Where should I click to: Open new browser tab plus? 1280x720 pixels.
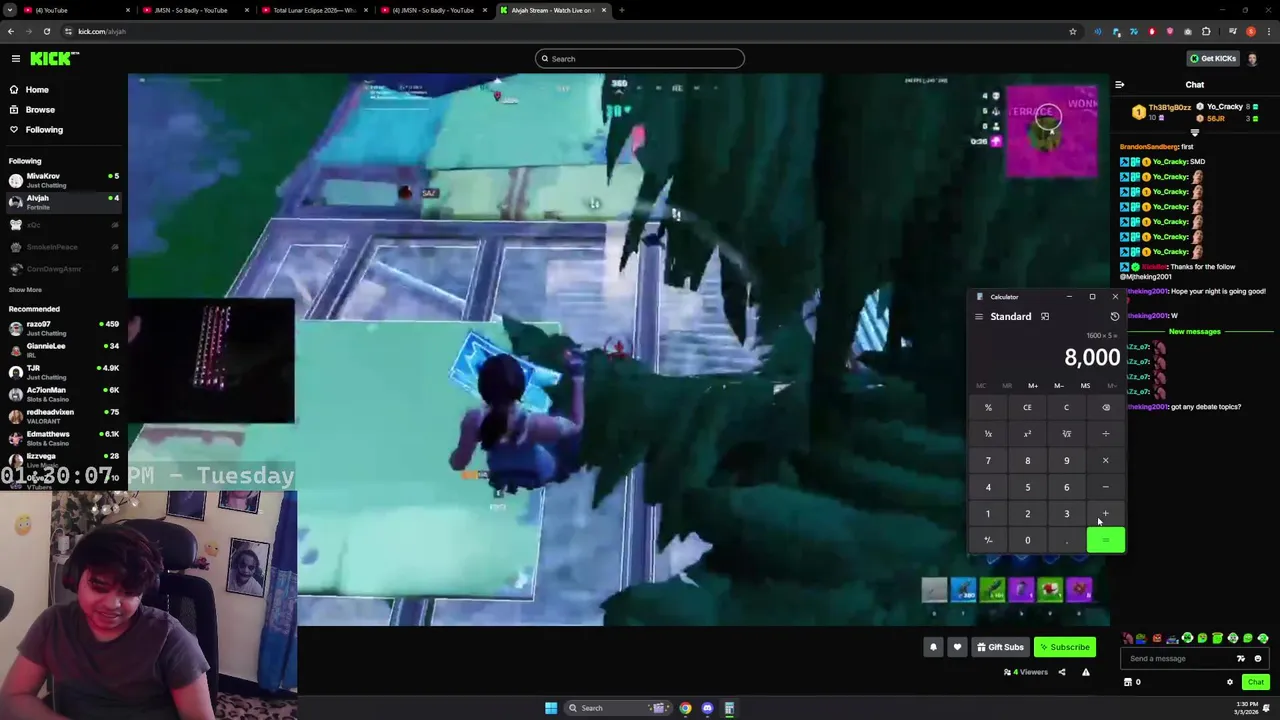pos(622,10)
